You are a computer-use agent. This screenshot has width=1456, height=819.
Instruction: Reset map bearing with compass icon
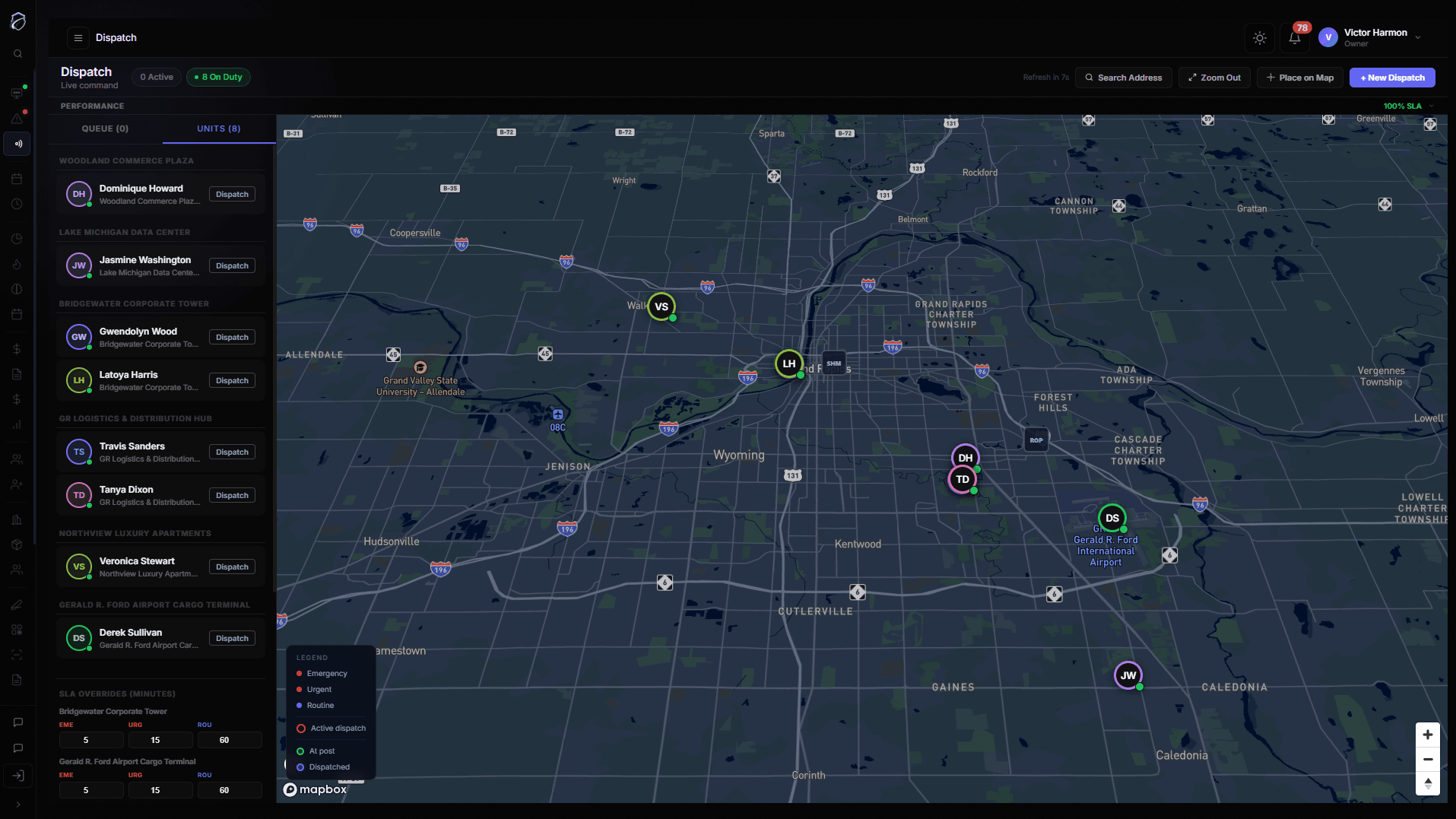[x=1427, y=783]
